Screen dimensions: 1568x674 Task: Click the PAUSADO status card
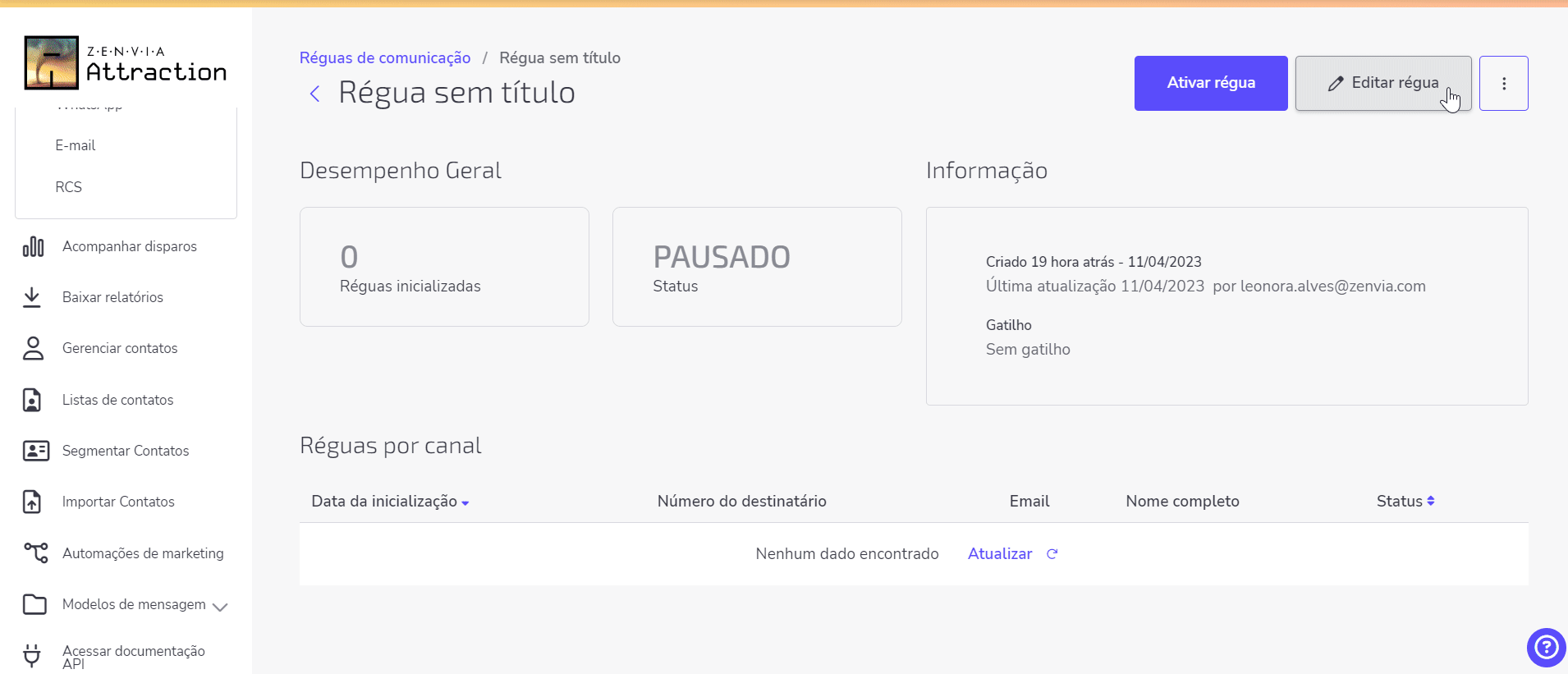tap(757, 267)
